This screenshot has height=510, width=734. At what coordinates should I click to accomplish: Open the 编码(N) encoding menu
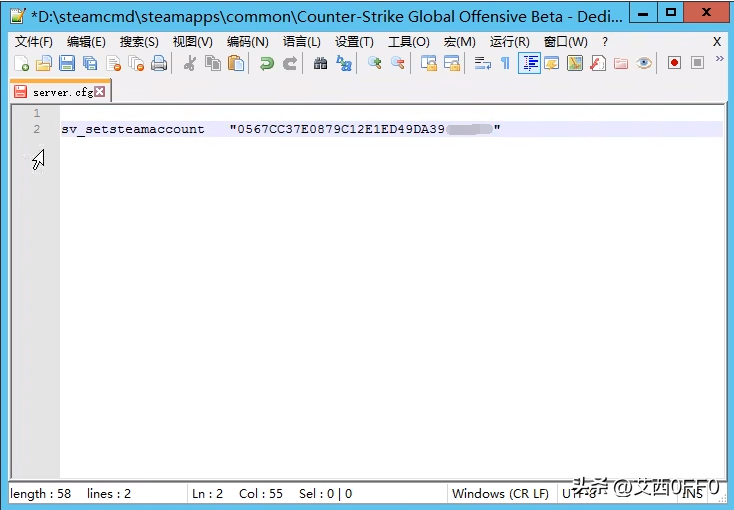tap(247, 42)
